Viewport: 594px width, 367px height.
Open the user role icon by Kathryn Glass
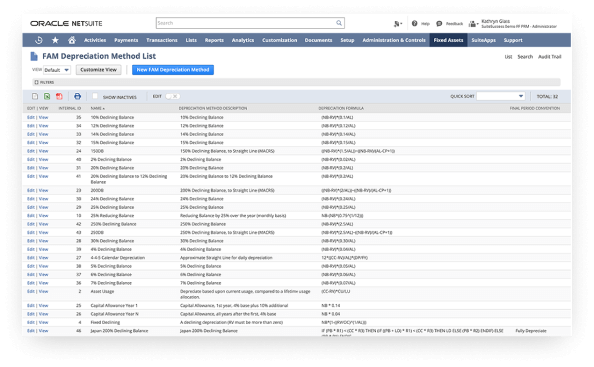(x=473, y=24)
